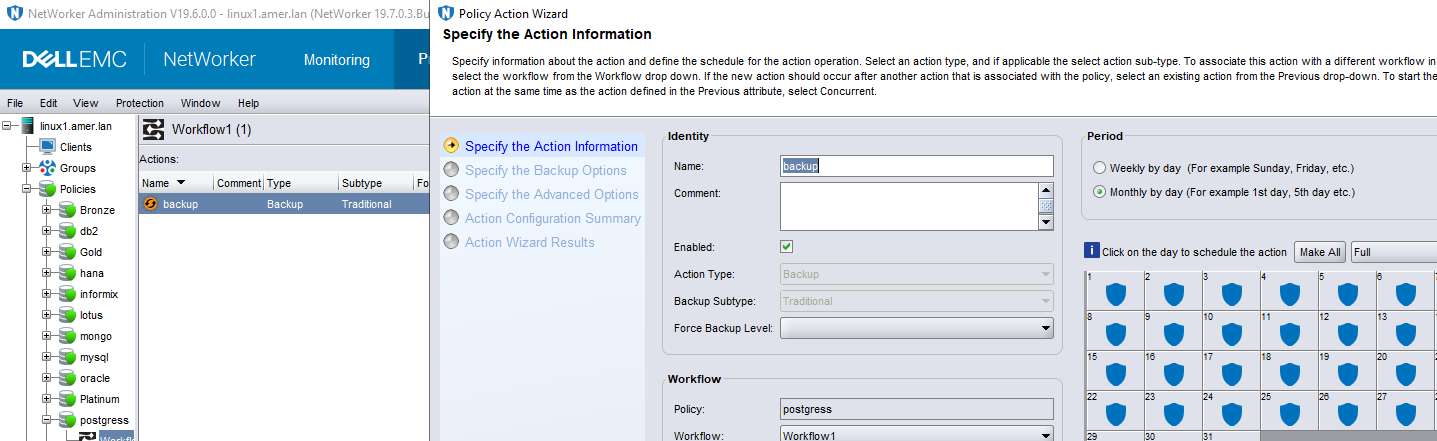The width and height of the screenshot is (1437, 441).
Task: Click the Name input field
Action: tap(916, 166)
